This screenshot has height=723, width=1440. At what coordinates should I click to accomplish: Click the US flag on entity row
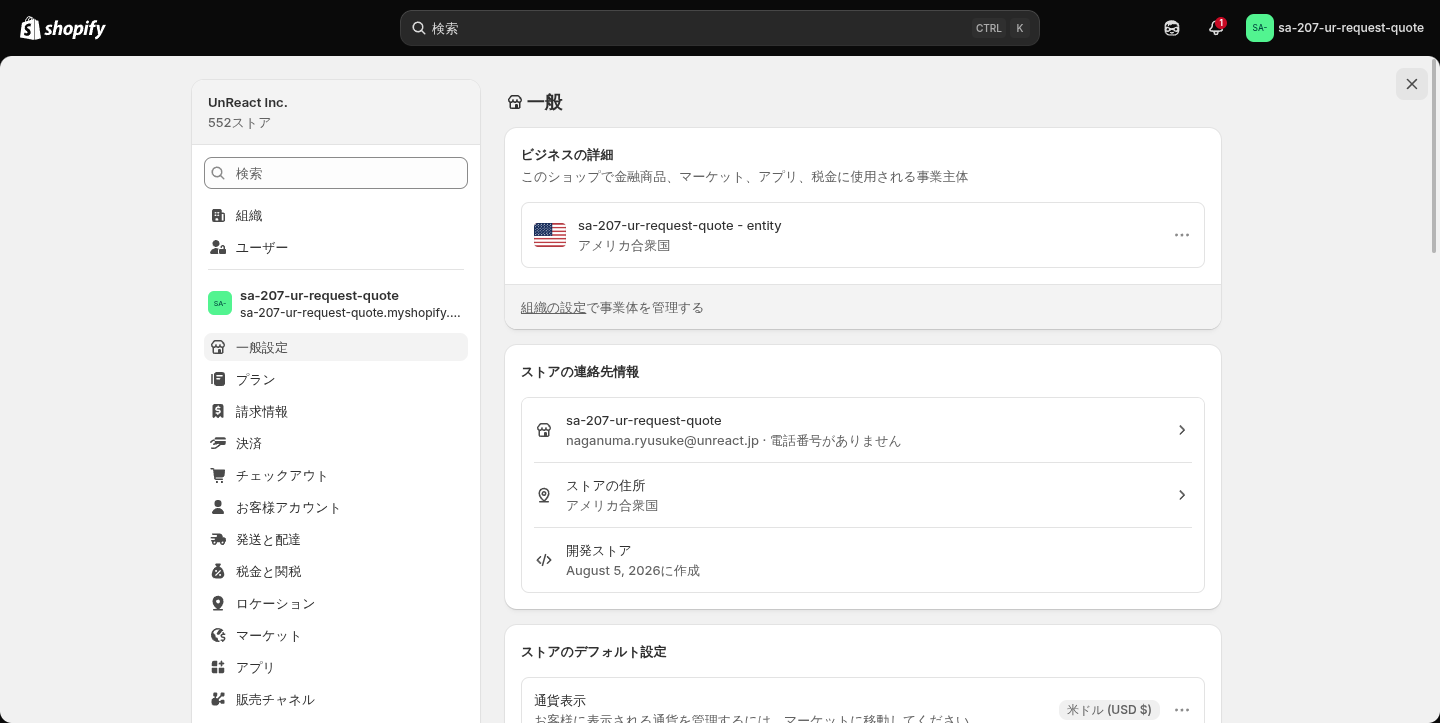coord(550,235)
